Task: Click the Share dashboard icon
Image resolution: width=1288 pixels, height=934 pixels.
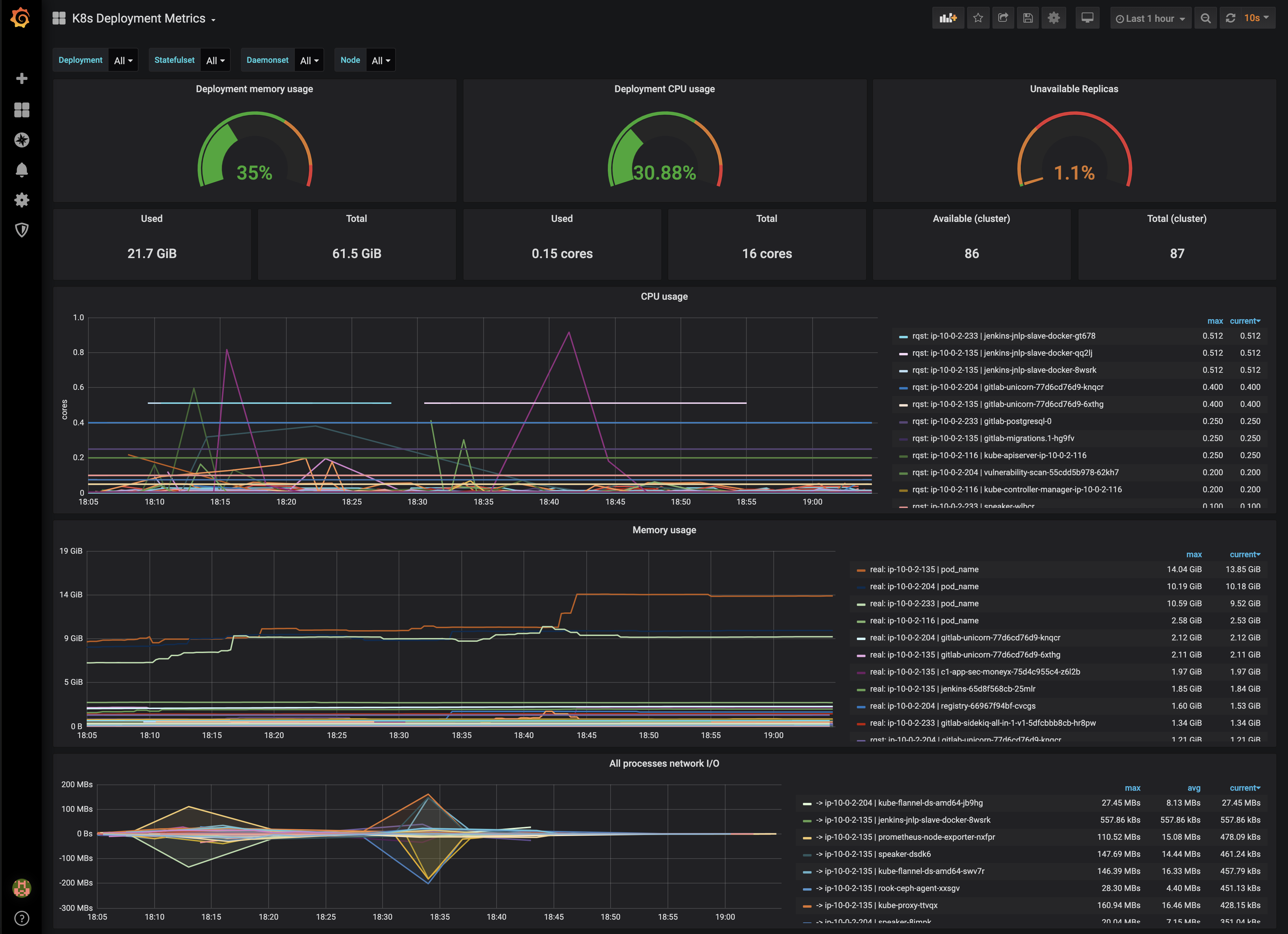Action: (1003, 18)
